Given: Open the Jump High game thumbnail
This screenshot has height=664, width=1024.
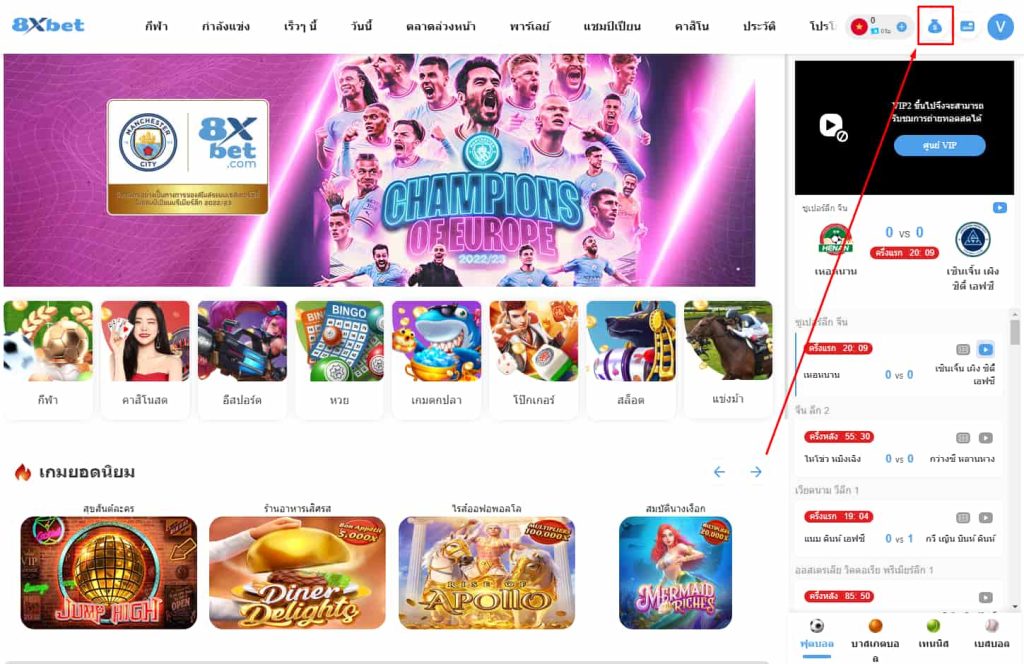Looking at the screenshot, I should pos(108,573).
